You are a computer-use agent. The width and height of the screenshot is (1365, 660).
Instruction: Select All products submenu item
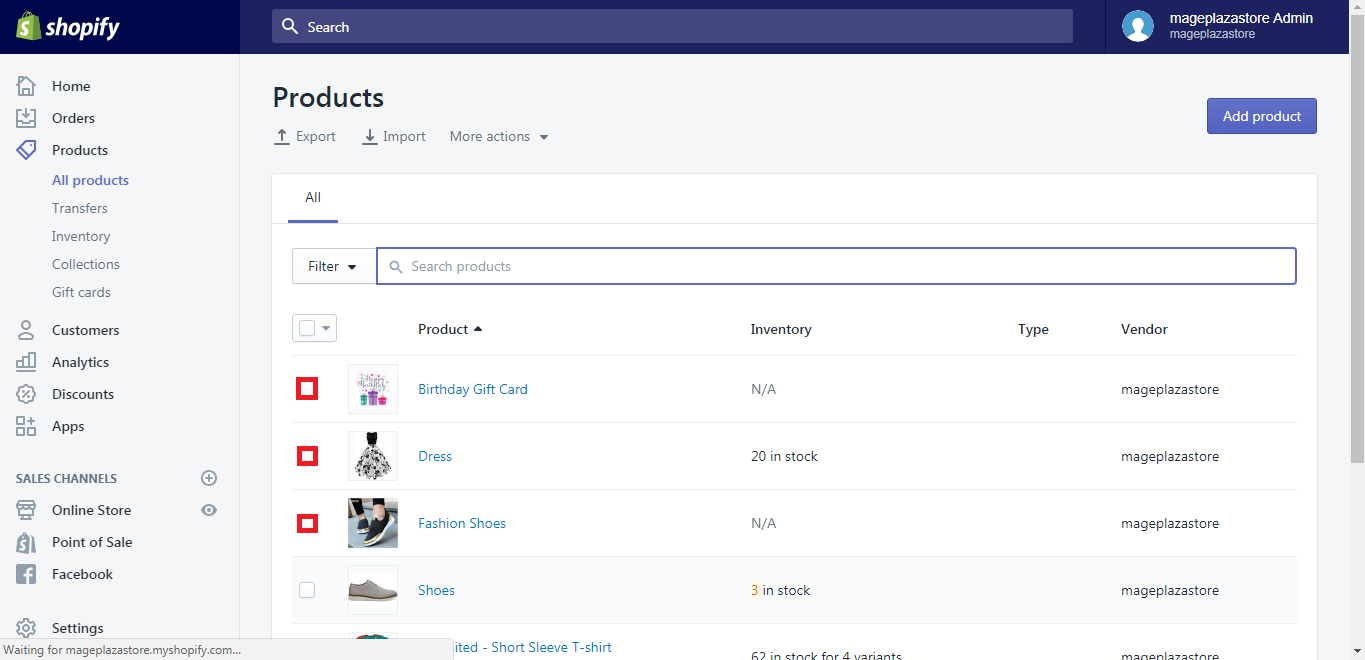click(x=90, y=180)
